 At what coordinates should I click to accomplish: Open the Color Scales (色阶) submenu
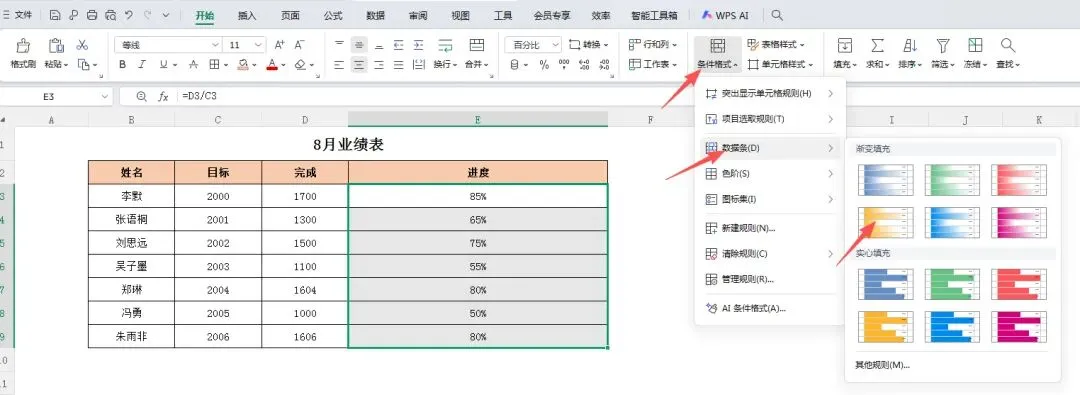pos(769,174)
